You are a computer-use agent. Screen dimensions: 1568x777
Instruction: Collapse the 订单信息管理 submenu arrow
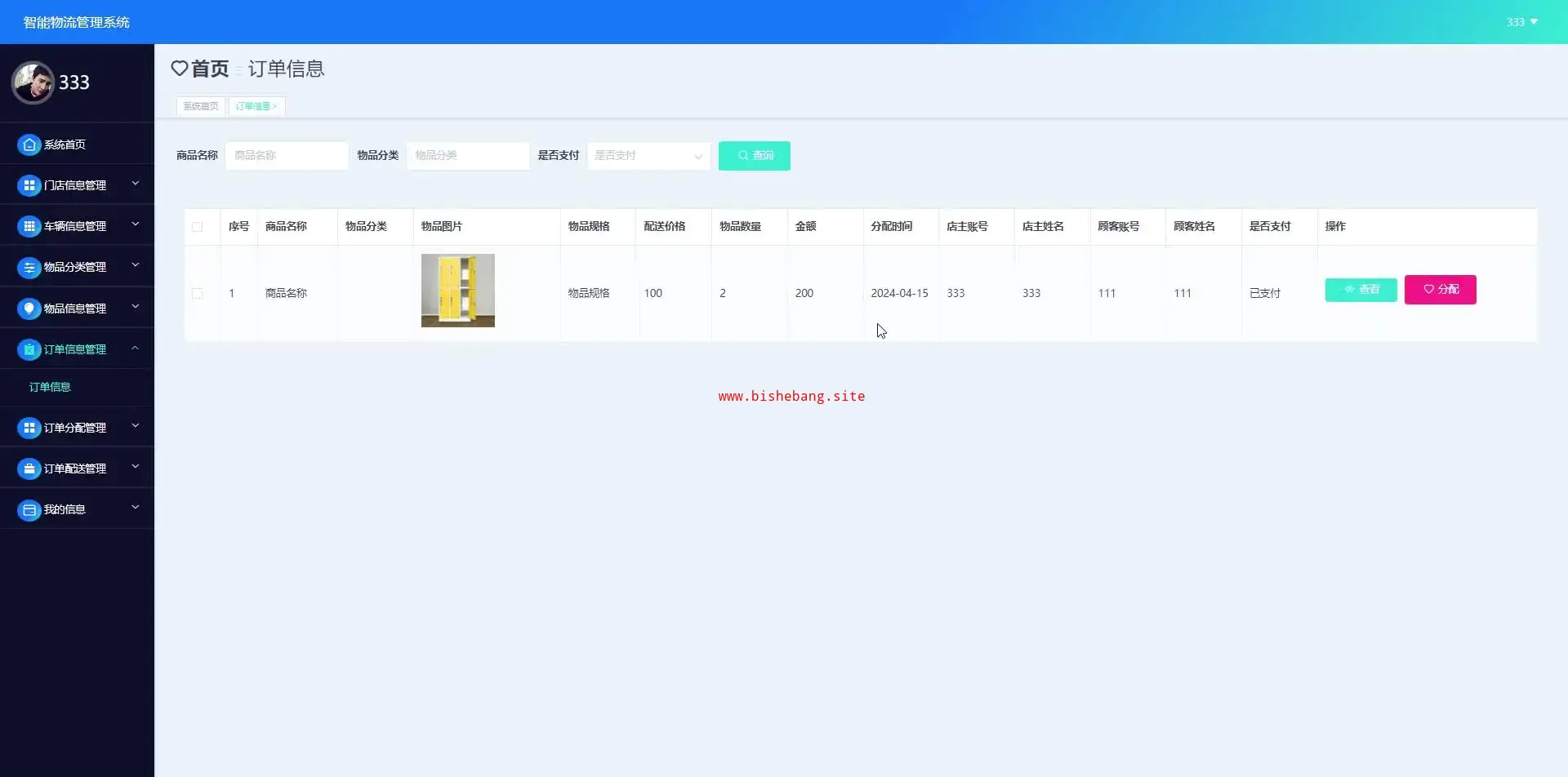click(x=136, y=348)
